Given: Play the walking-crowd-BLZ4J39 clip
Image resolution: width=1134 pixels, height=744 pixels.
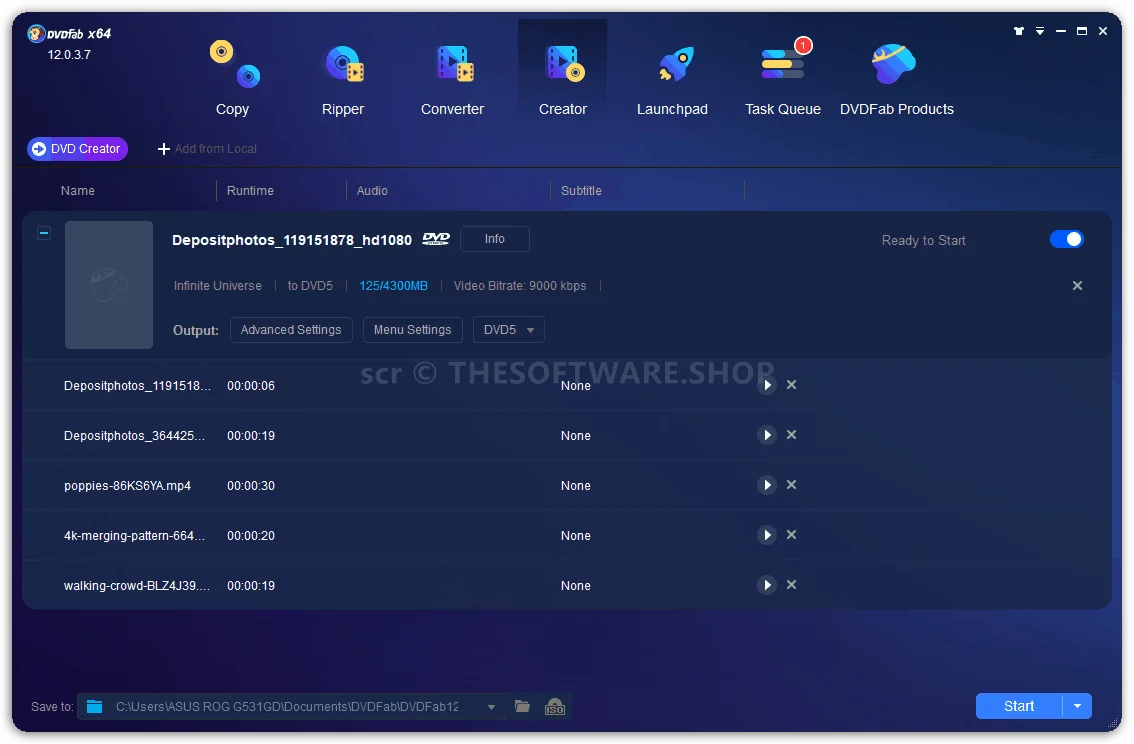Looking at the screenshot, I should pos(767,585).
